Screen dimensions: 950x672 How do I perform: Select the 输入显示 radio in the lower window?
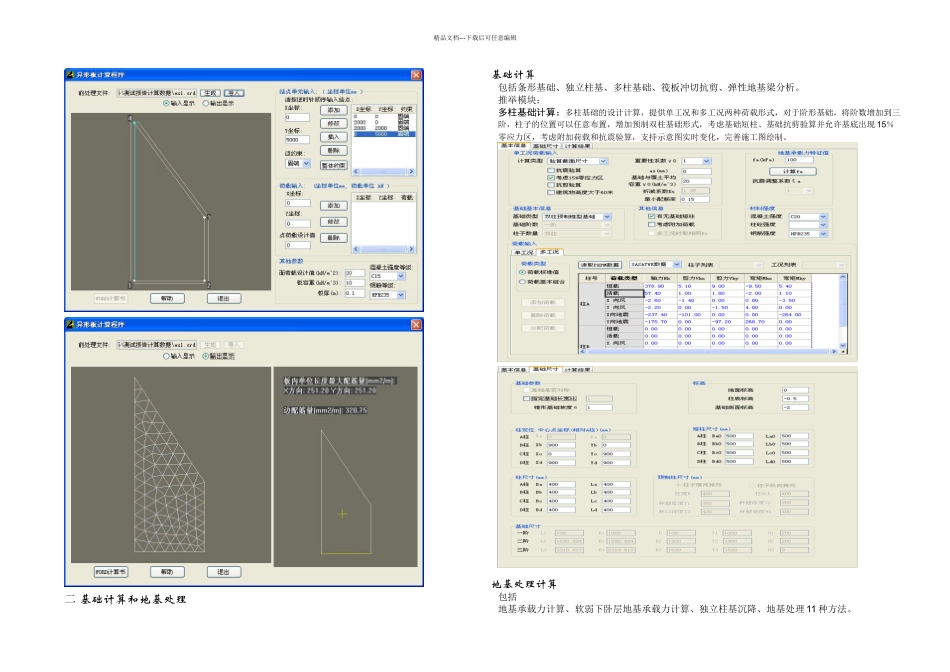(x=166, y=355)
